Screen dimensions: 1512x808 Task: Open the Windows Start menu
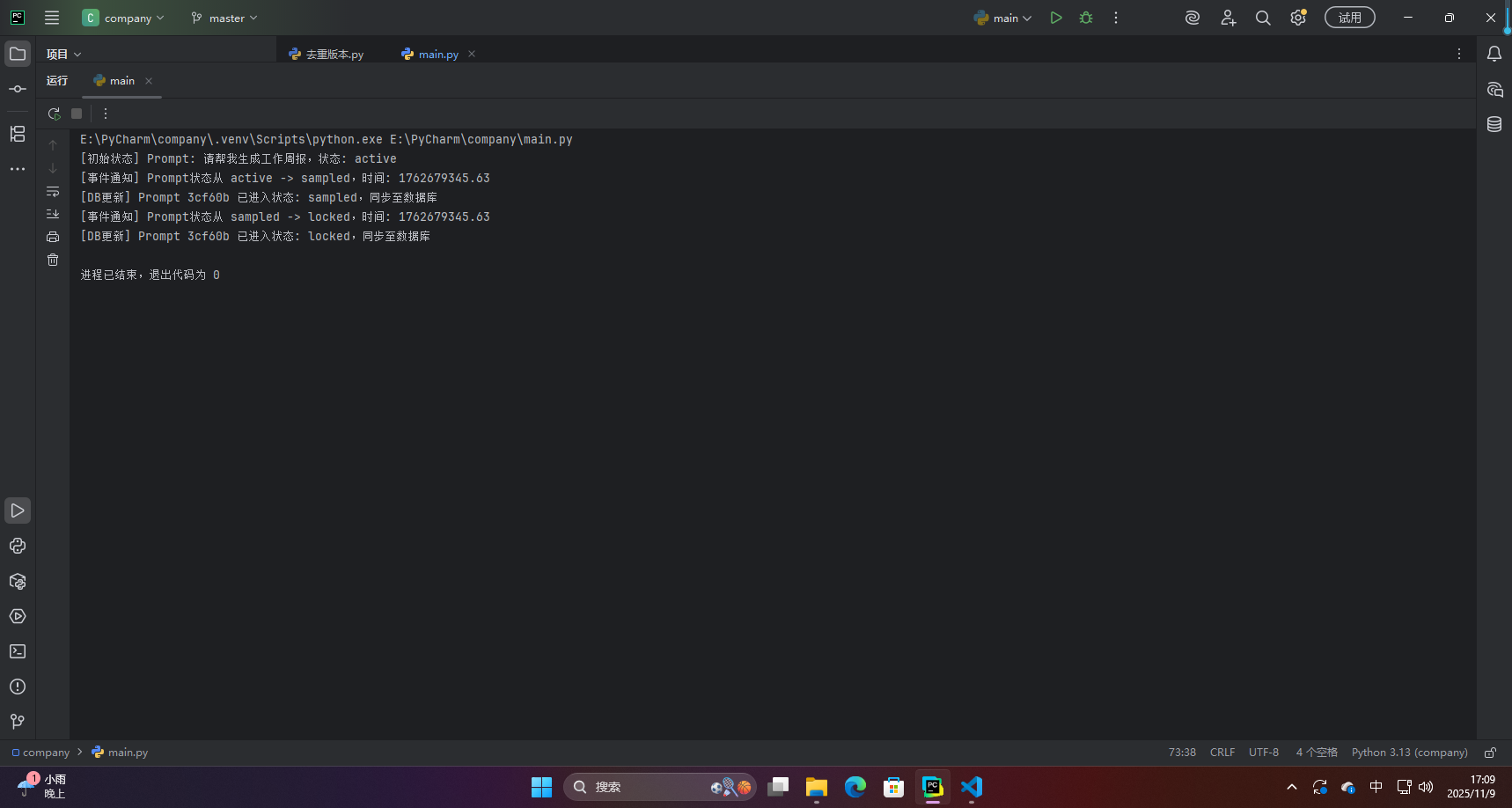click(541, 787)
